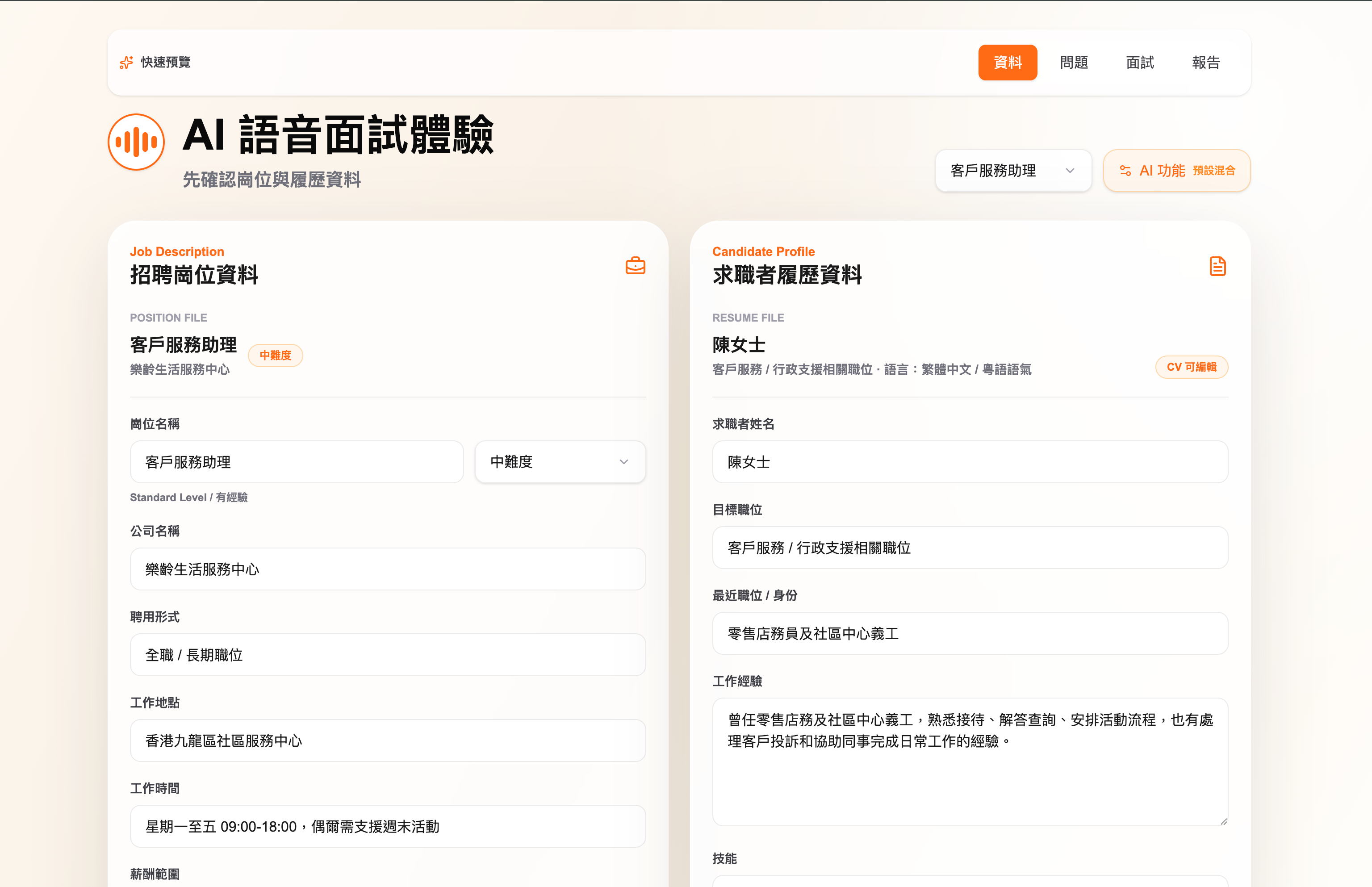
Task: Focus the 公司名稱 field with 樂齡生活服務中心
Action: pyautogui.click(x=388, y=569)
